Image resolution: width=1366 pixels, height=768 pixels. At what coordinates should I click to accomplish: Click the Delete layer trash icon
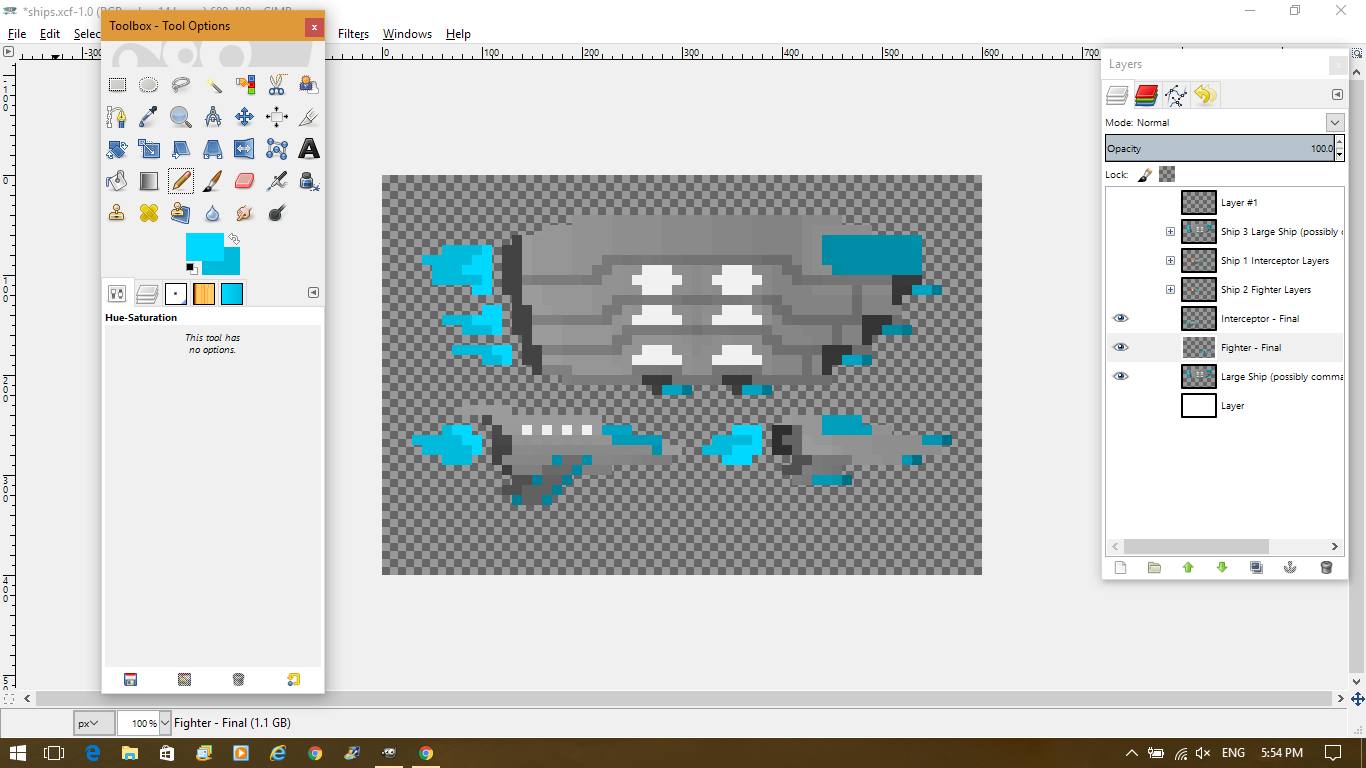[x=1326, y=567]
